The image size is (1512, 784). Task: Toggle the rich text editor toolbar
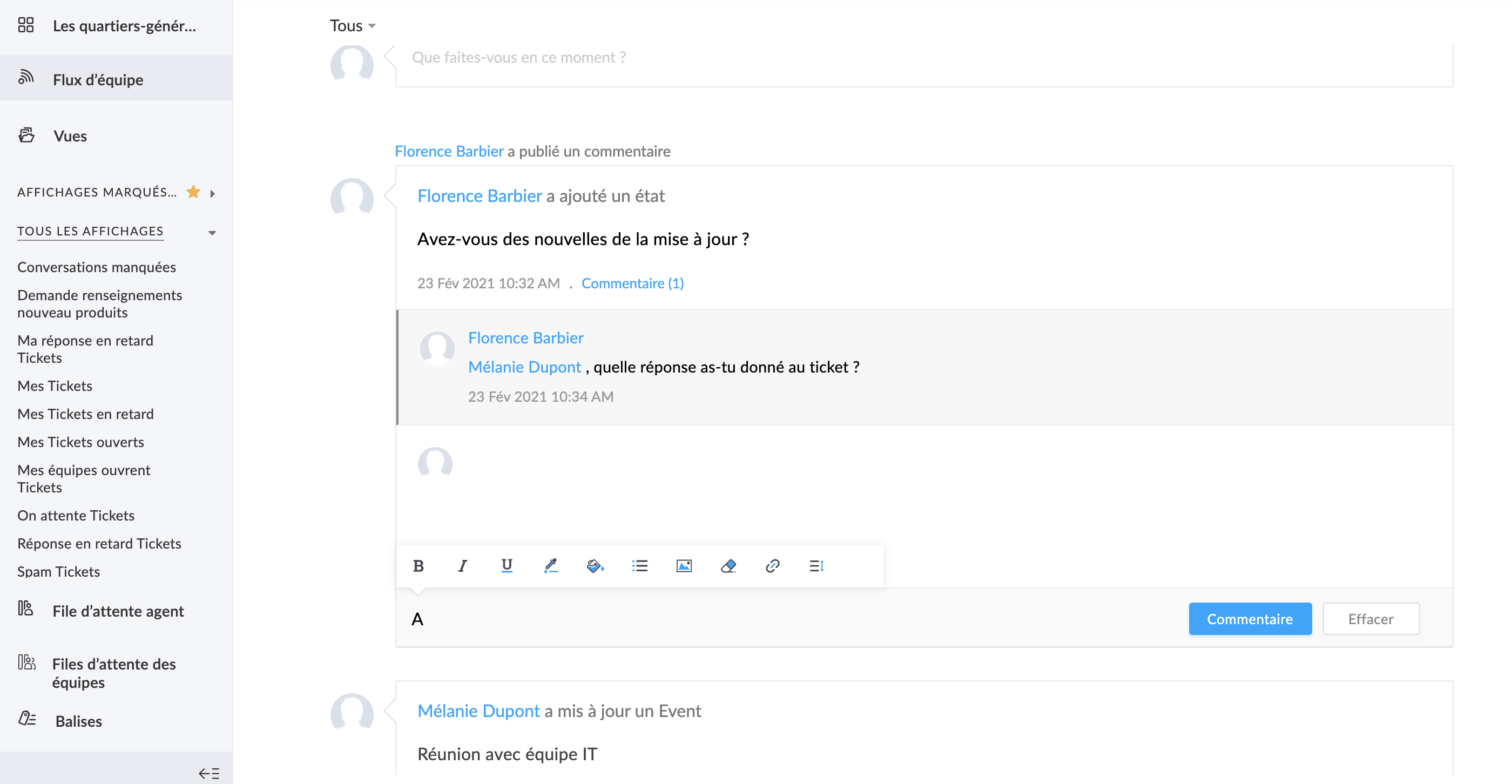click(x=417, y=619)
